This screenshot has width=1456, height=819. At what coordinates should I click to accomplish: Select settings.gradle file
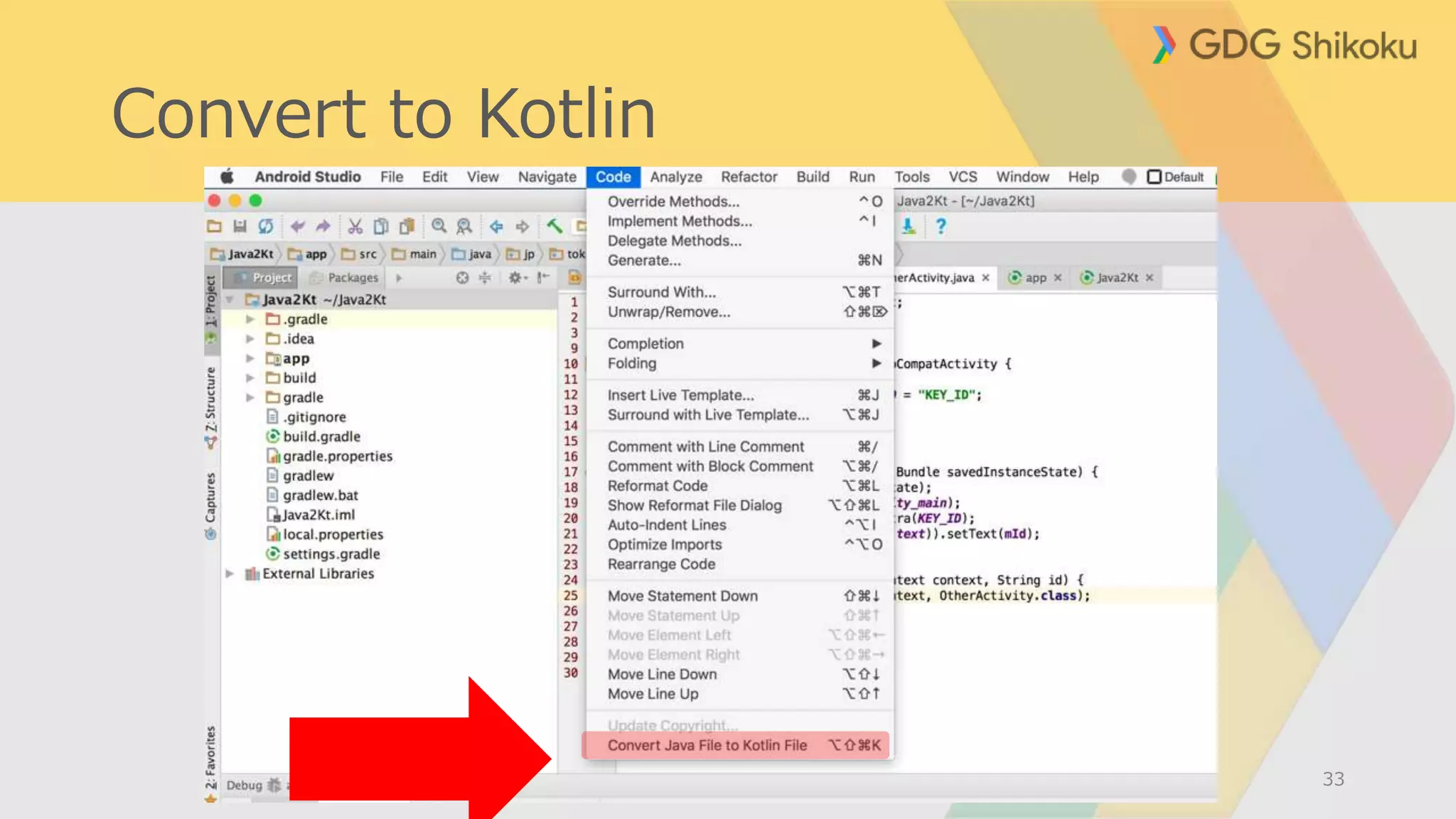[323, 554]
